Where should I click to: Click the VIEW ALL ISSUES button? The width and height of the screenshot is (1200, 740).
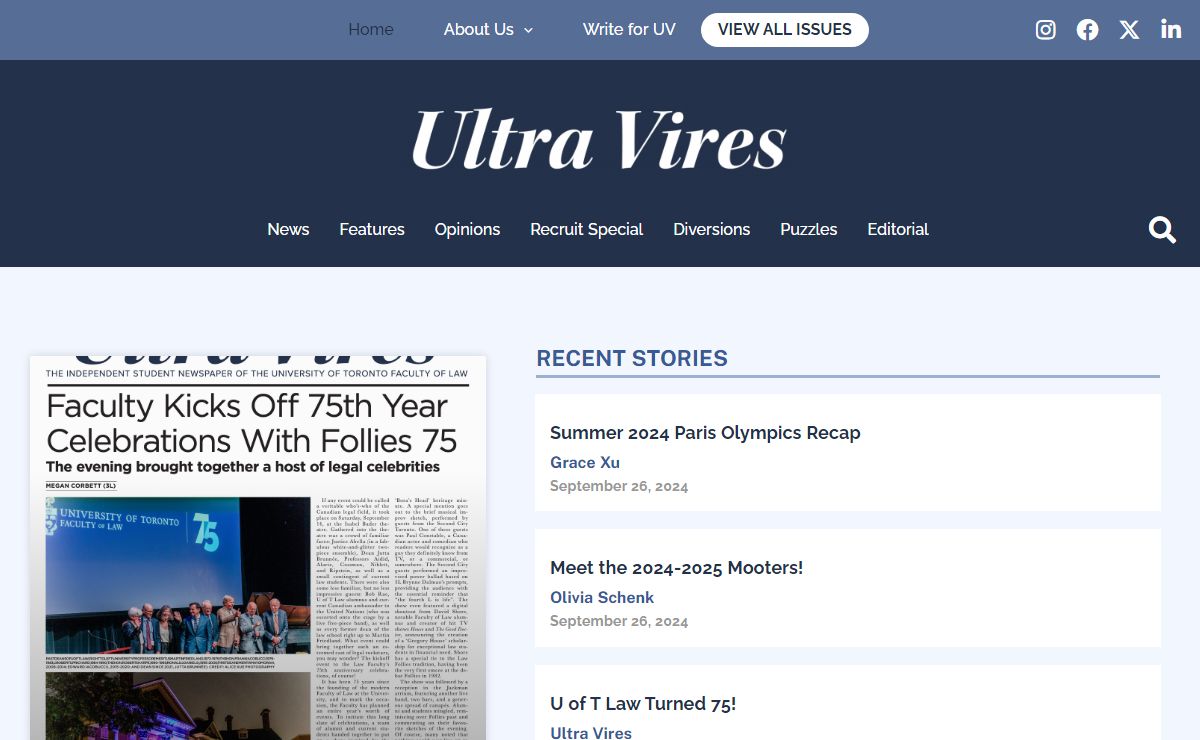785,30
